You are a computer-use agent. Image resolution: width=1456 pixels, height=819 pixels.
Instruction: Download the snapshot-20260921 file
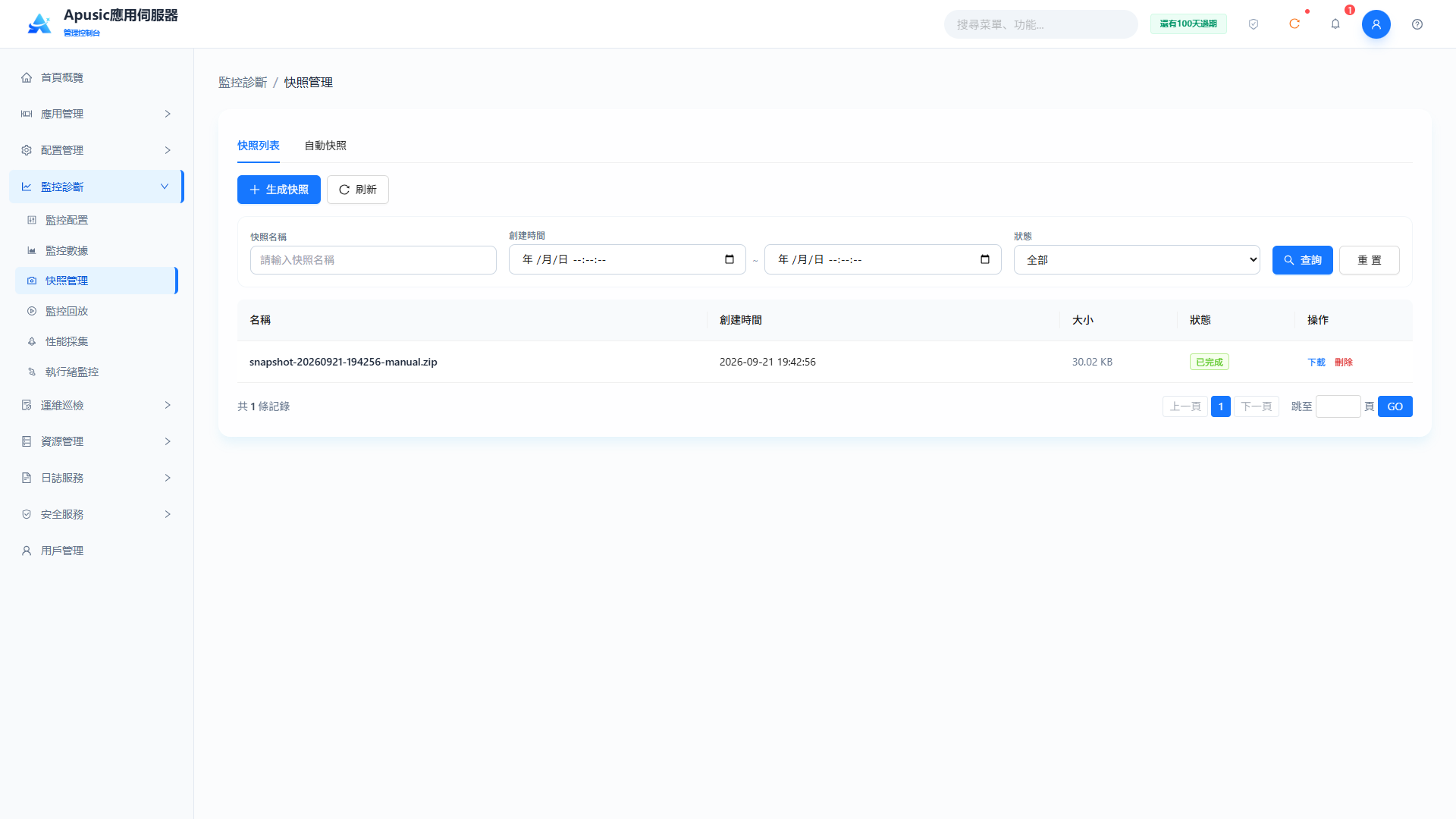click(1316, 362)
